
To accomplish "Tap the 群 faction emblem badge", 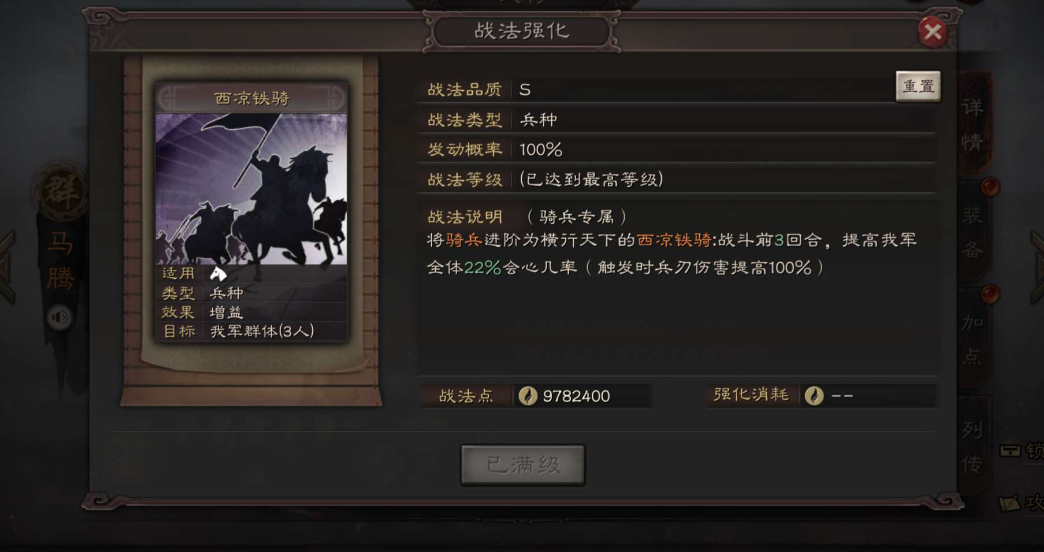I will click(x=61, y=192).
